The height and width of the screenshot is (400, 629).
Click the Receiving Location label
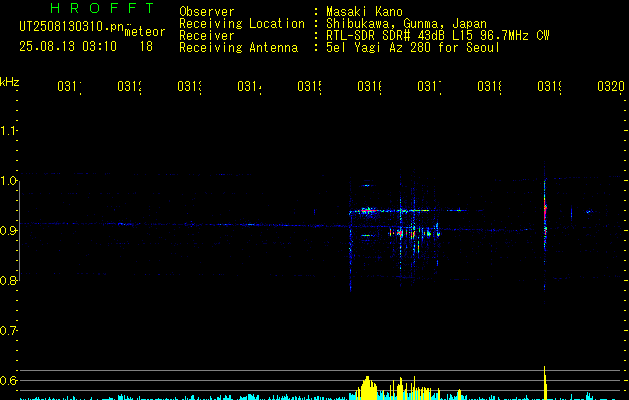[242, 24]
